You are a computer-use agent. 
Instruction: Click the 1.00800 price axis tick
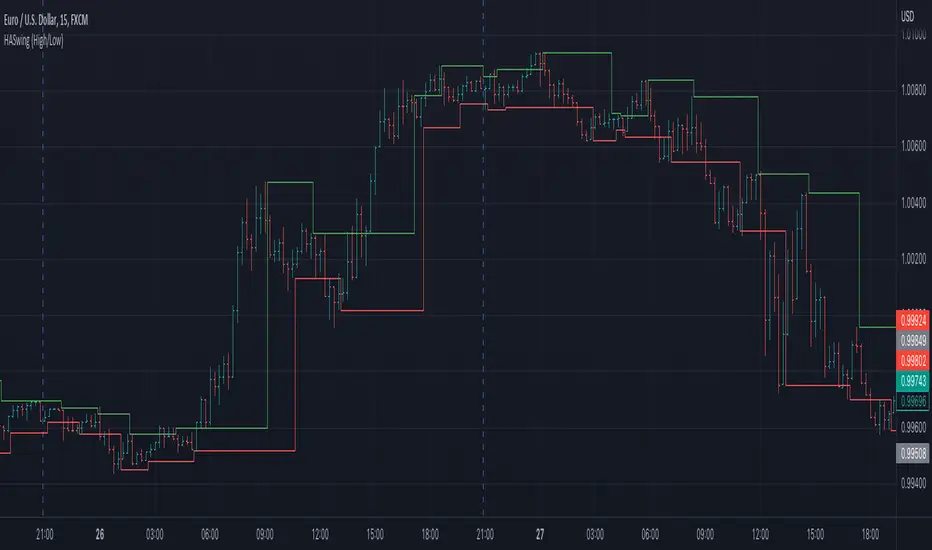(912, 90)
